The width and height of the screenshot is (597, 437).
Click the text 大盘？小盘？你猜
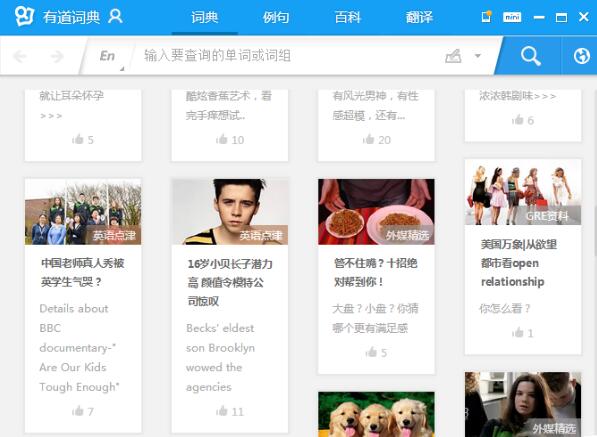[x=375, y=308]
